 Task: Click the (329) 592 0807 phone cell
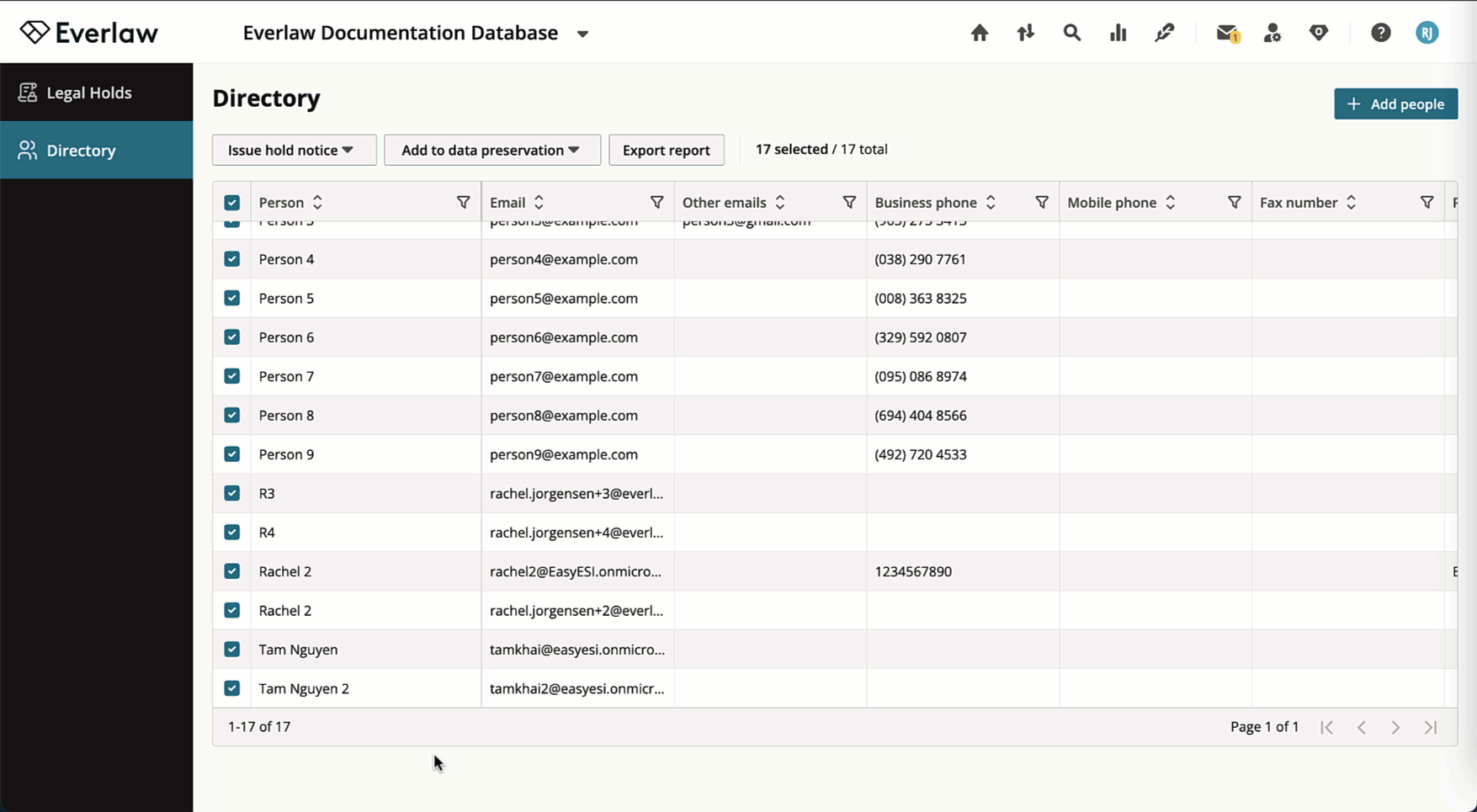[x=963, y=337]
